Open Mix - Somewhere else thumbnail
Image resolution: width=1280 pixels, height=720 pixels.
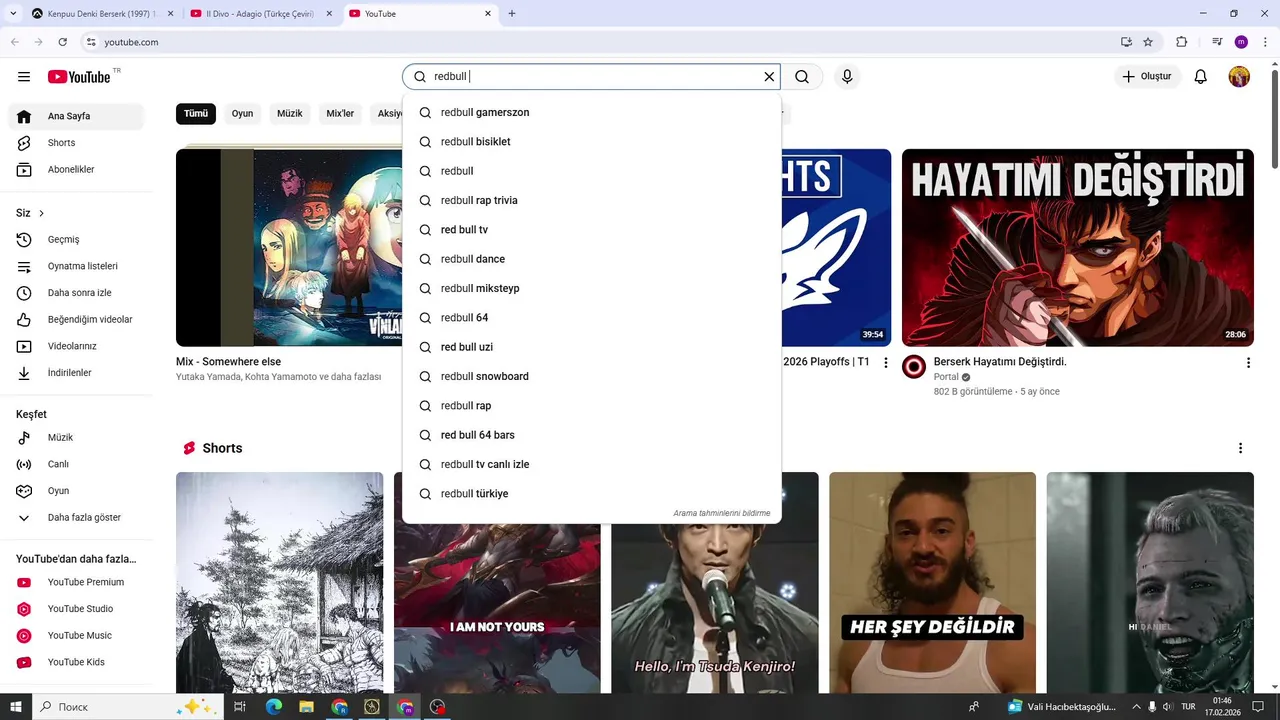click(289, 248)
